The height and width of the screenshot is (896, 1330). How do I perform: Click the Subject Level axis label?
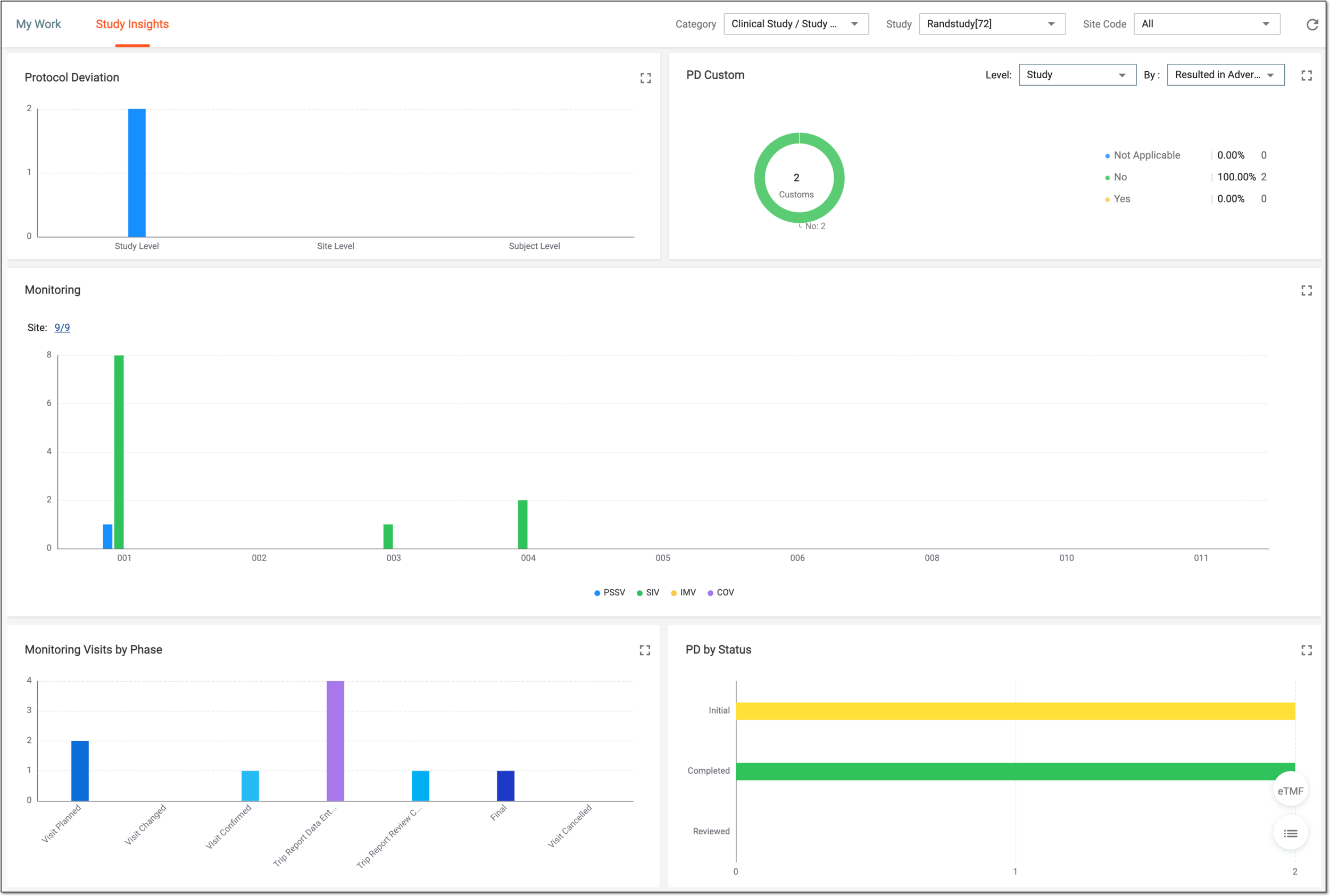535,246
